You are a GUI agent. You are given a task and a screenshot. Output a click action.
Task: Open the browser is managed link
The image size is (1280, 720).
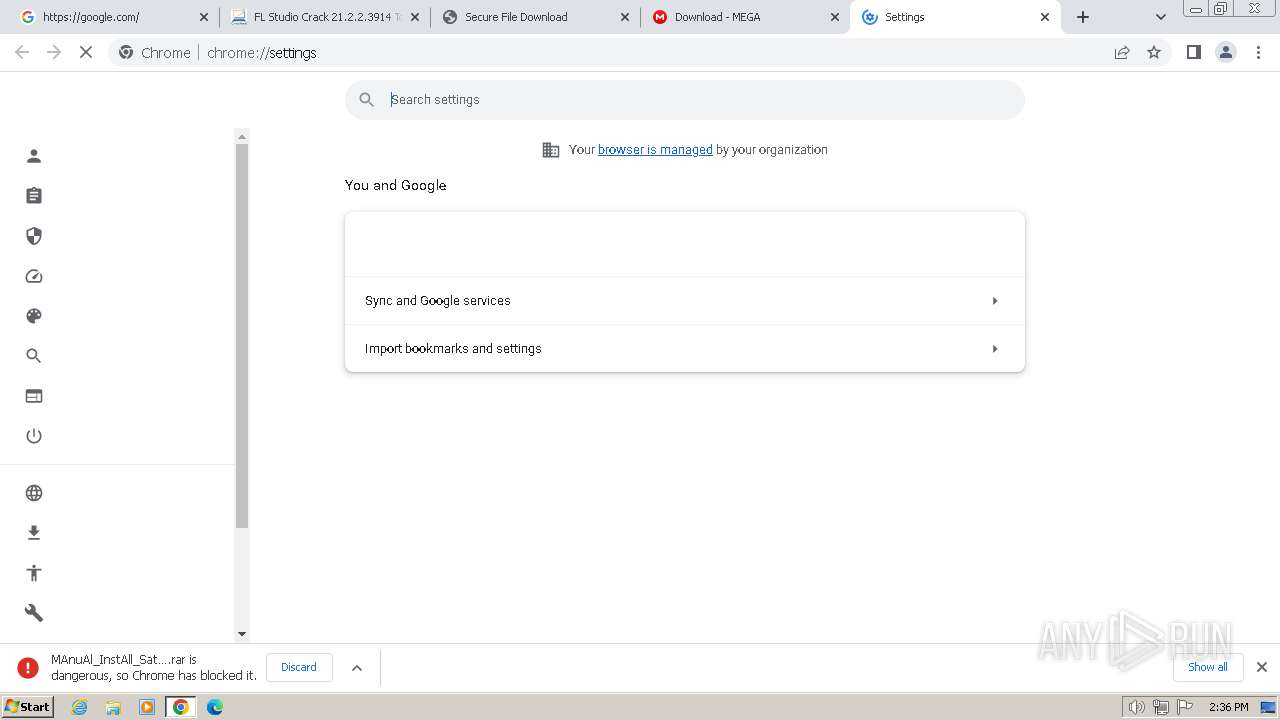click(655, 150)
